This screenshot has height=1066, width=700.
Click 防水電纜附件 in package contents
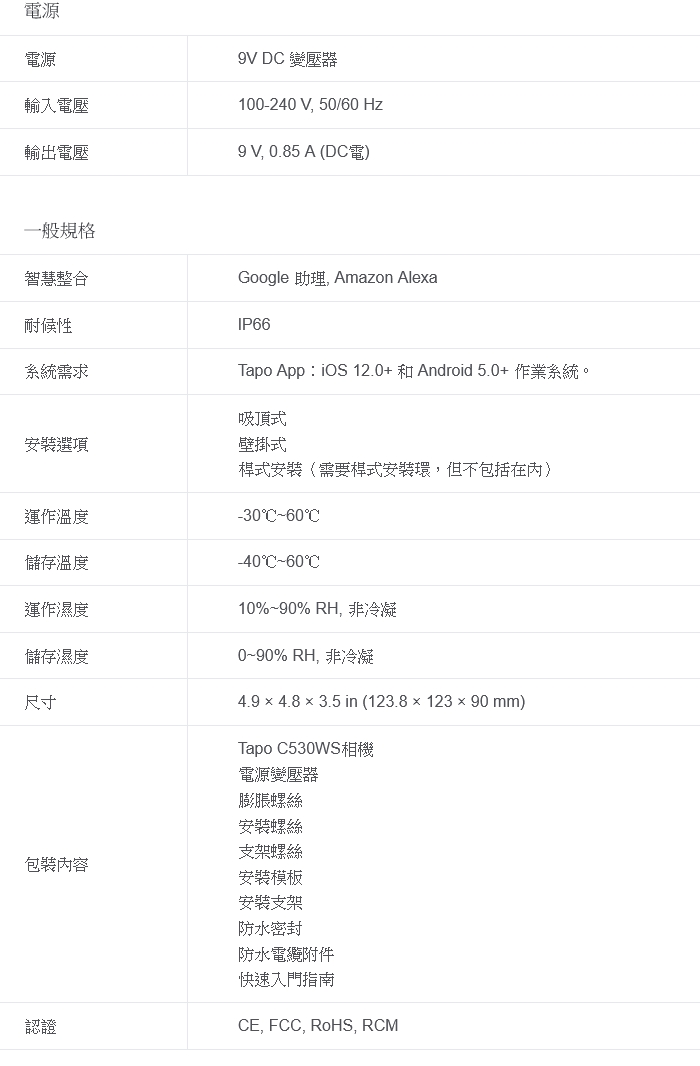(286, 954)
